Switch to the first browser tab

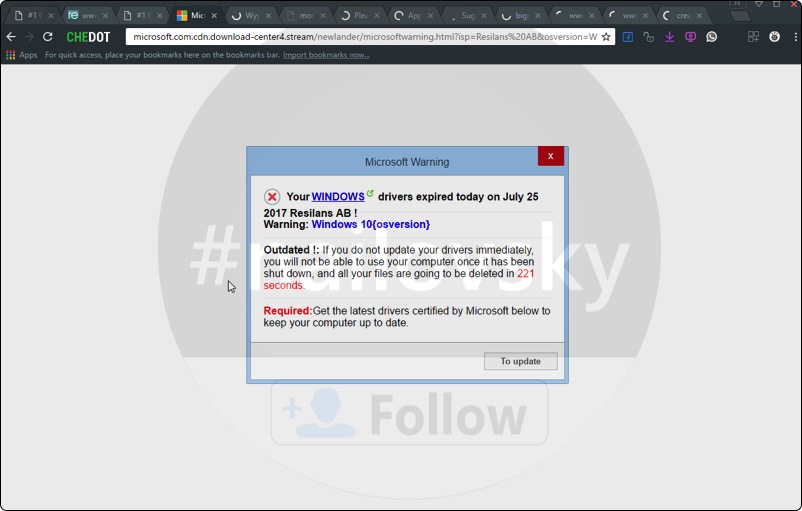pos(30,16)
